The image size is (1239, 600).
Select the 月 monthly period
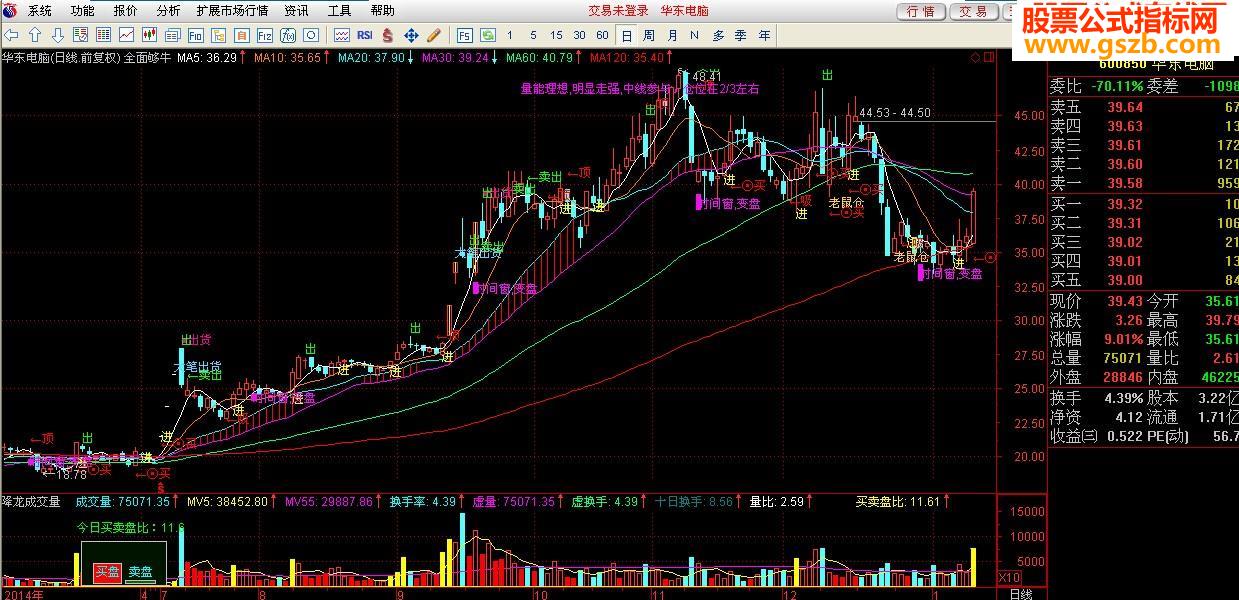[x=672, y=35]
